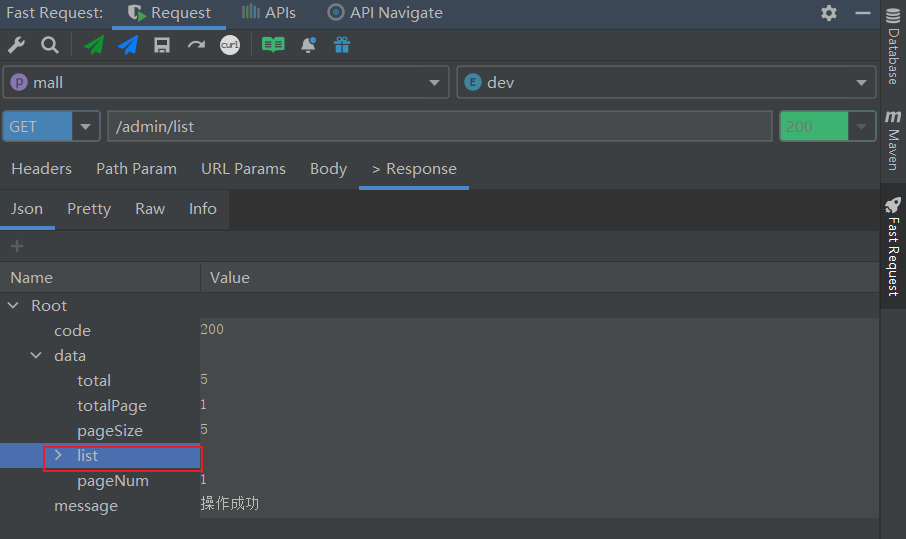Click the search magnifier icon
Image resolution: width=906 pixels, height=539 pixels.
click(49, 45)
